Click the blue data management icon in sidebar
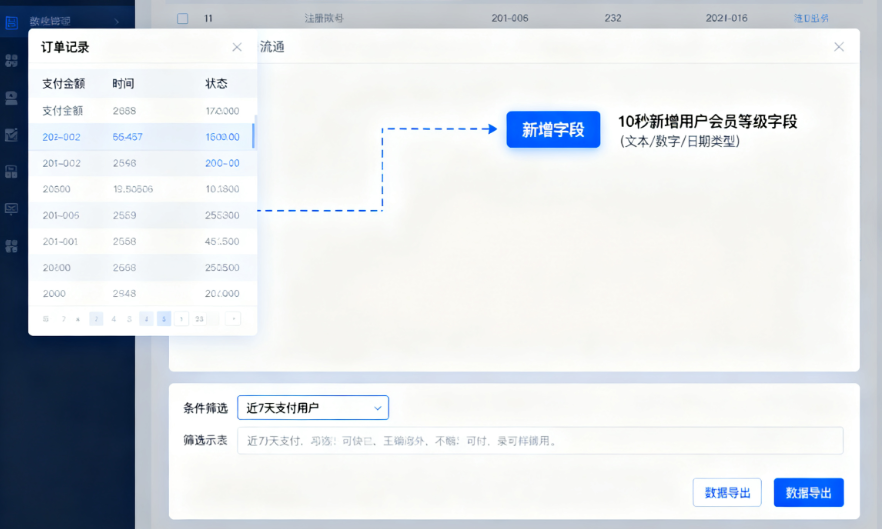The height and width of the screenshot is (529, 882). 11,23
